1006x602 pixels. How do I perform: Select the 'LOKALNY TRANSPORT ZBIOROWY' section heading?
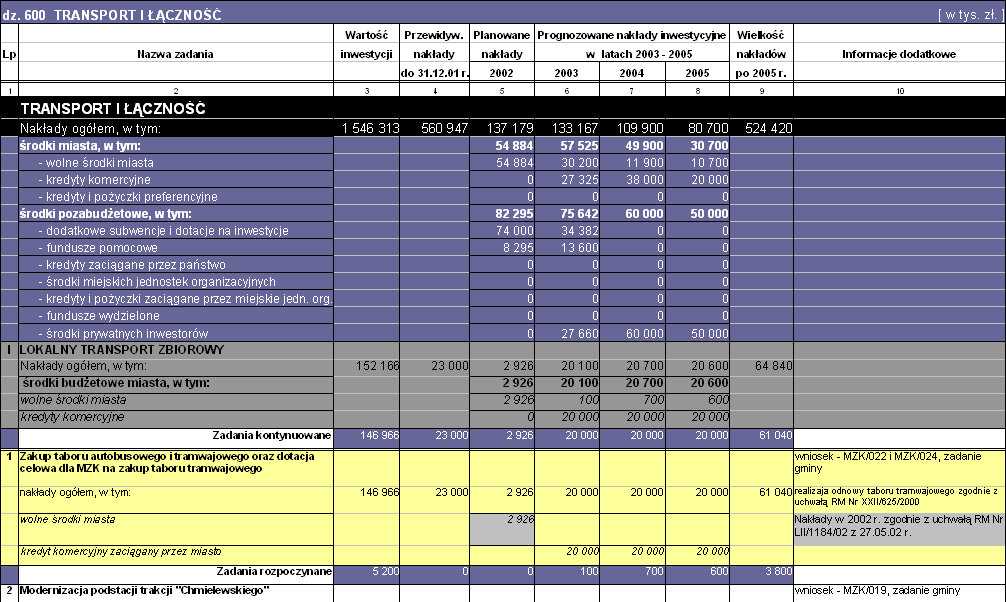coord(122,350)
